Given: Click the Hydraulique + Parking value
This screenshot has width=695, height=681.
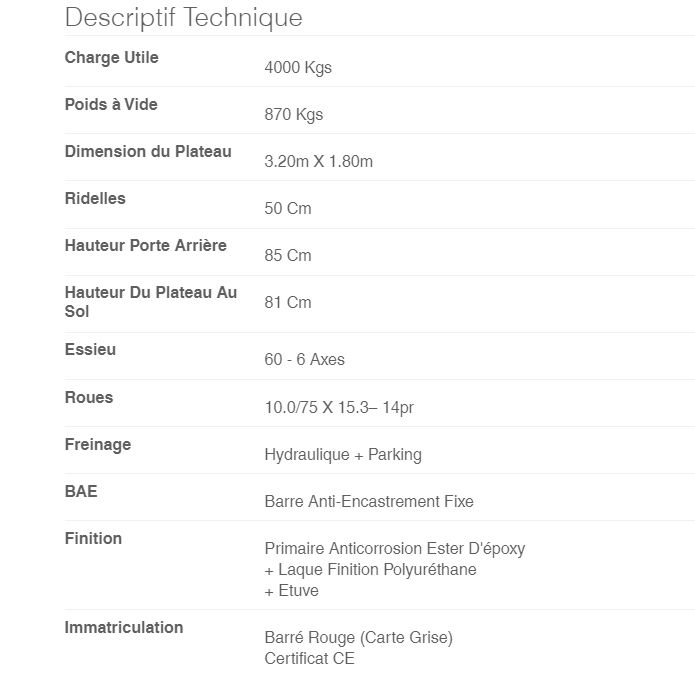Looking at the screenshot, I should coord(342,454).
